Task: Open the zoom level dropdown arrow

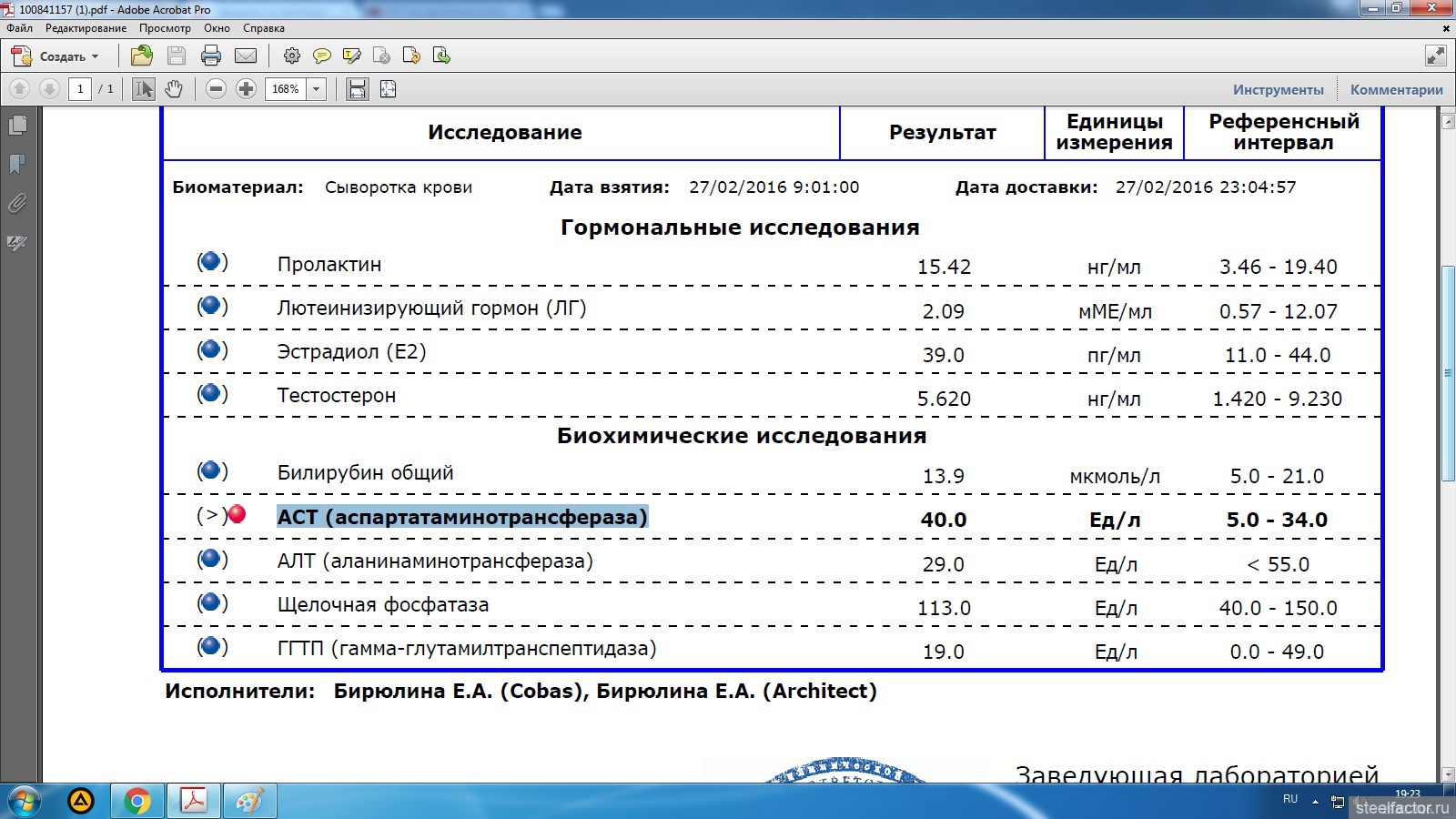Action: pos(317,89)
